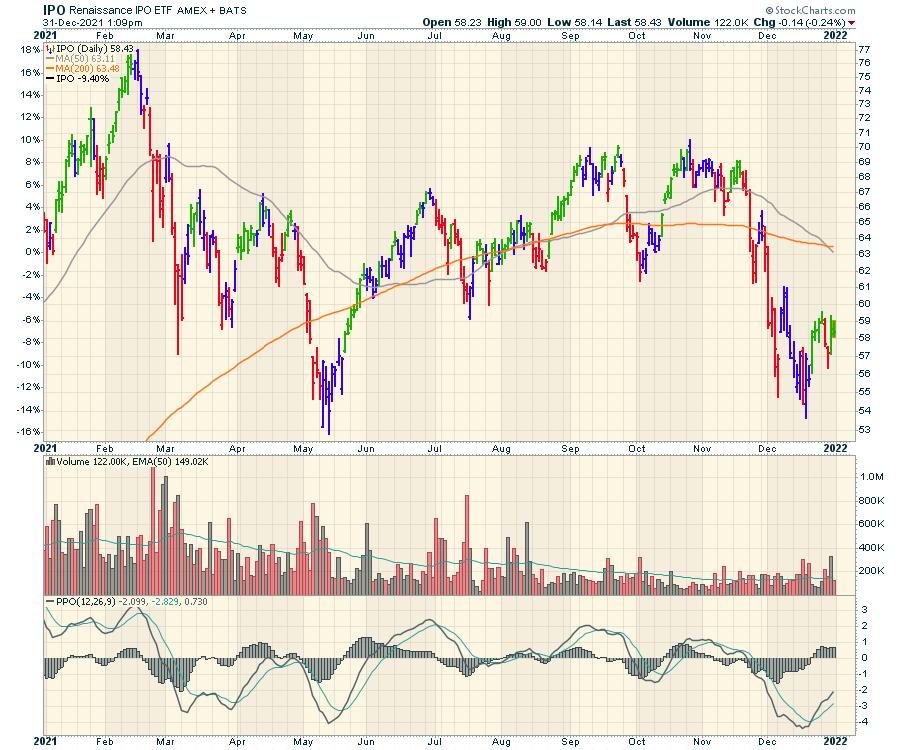Select the Mar label on top date axis
This screenshot has width=900, height=750.
166,33
